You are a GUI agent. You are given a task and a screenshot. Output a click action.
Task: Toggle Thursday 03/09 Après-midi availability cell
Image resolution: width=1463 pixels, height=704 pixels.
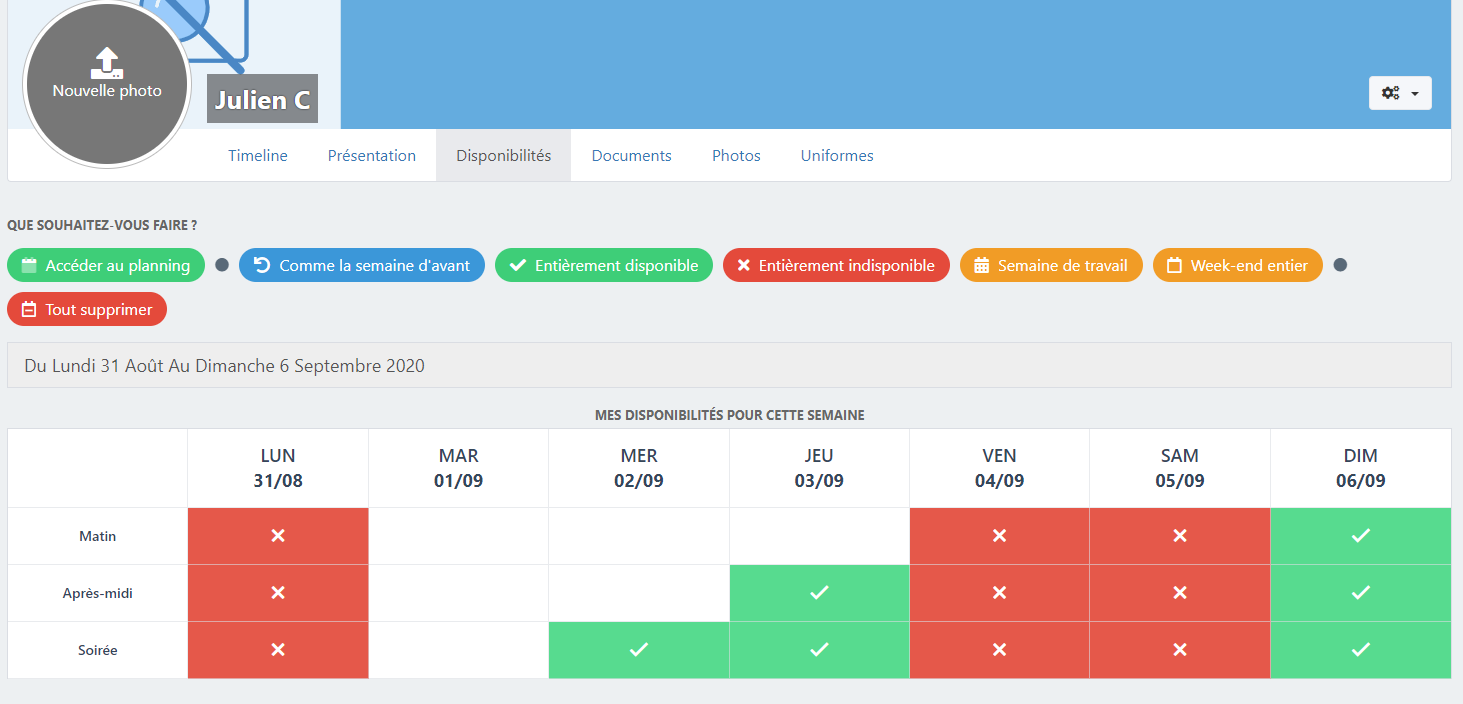pos(819,593)
